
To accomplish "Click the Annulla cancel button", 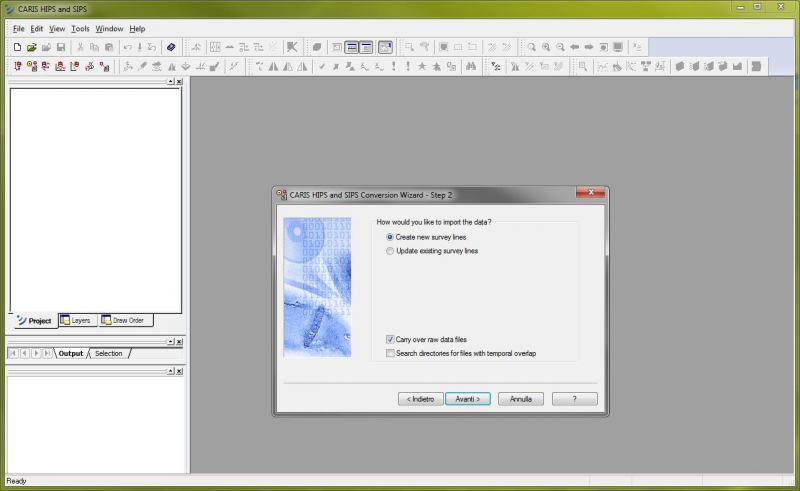I will 521,399.
